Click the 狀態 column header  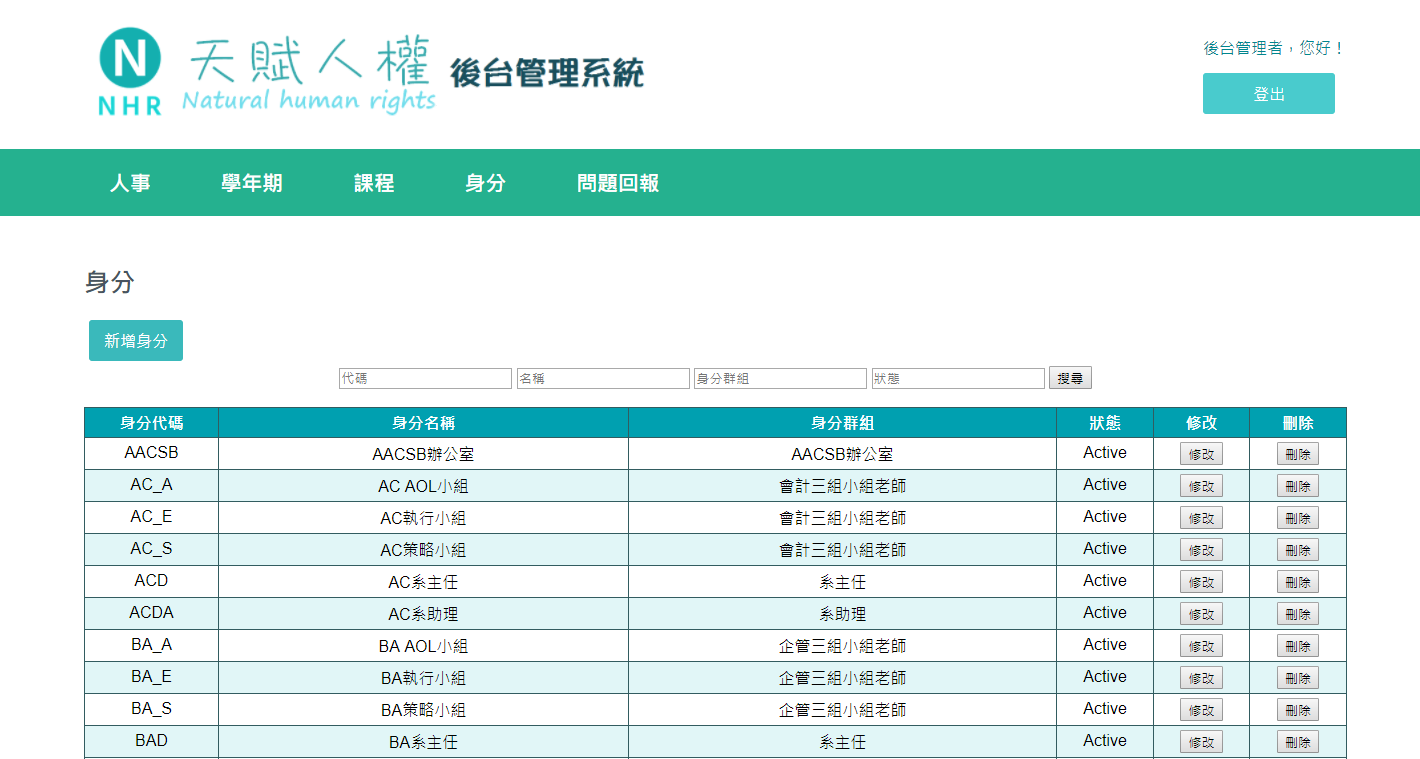1105,423
